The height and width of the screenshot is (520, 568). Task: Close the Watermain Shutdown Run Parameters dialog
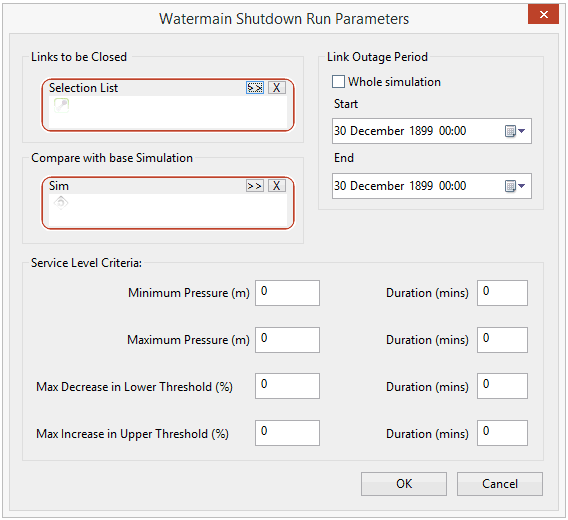tap(543, 14)
